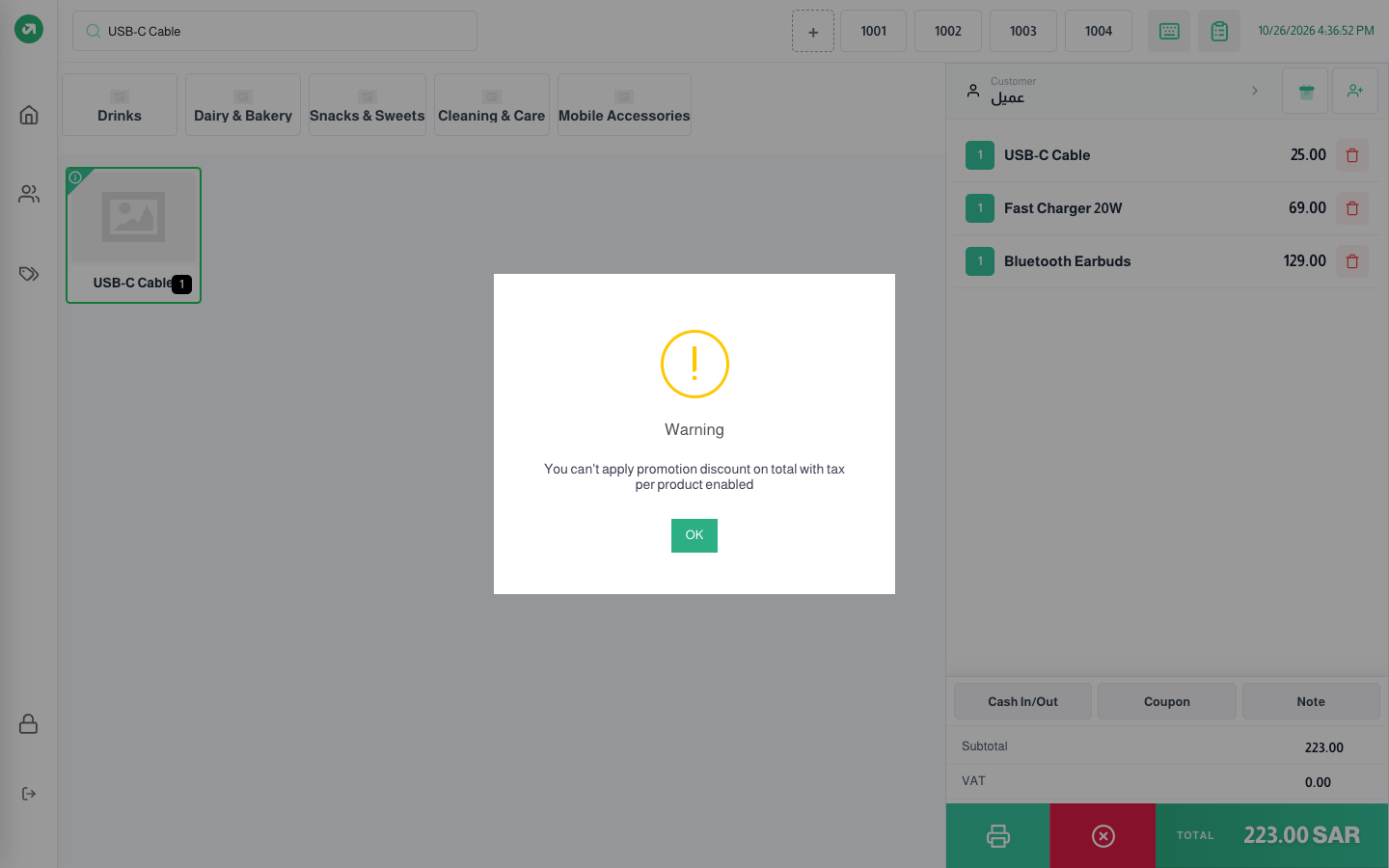Switch to order tab 1002
Viewport: 1389px width, 868px height.
(948, 31)
